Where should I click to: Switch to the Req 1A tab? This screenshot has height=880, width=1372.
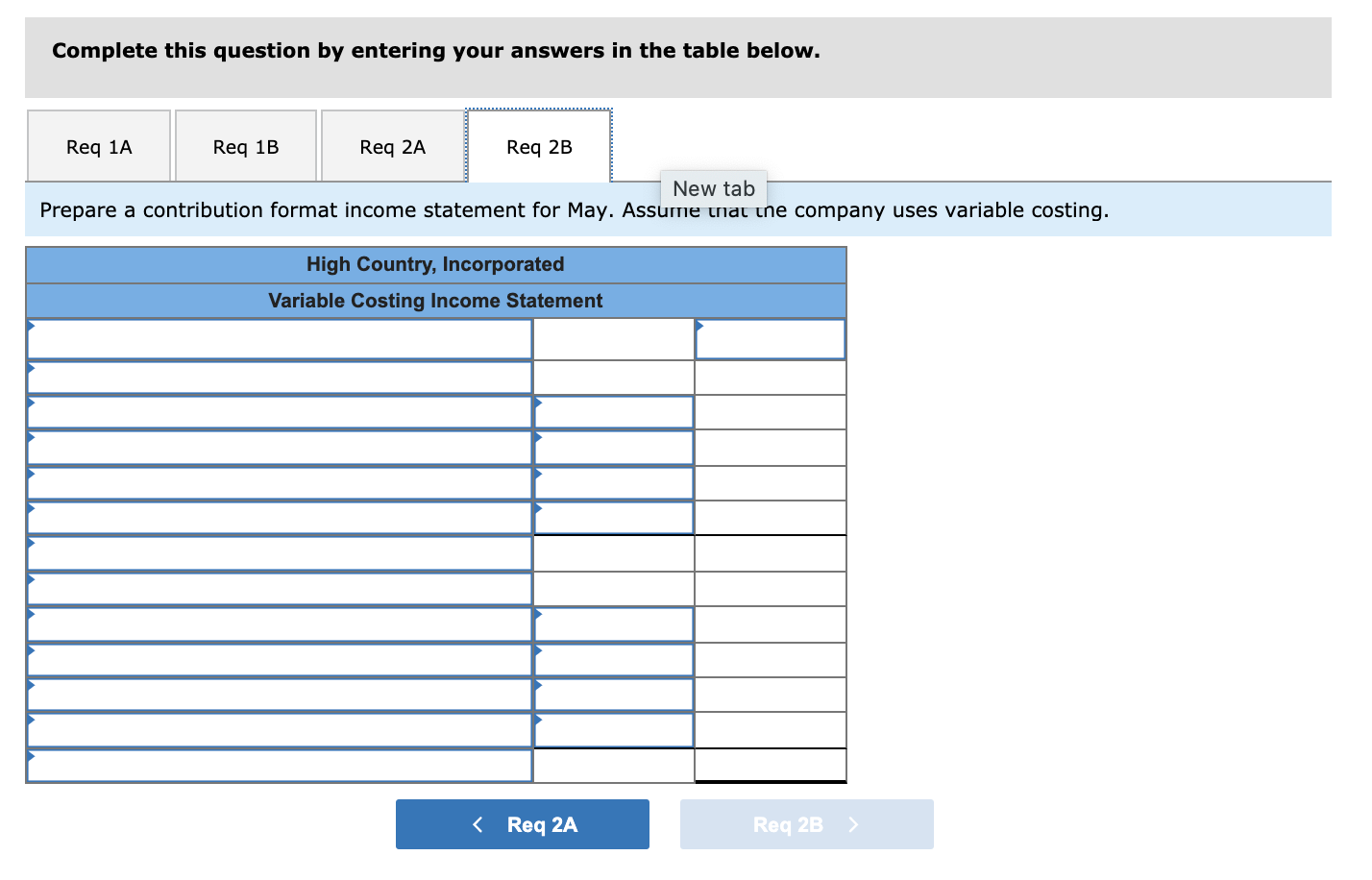(x=98, y=145)
